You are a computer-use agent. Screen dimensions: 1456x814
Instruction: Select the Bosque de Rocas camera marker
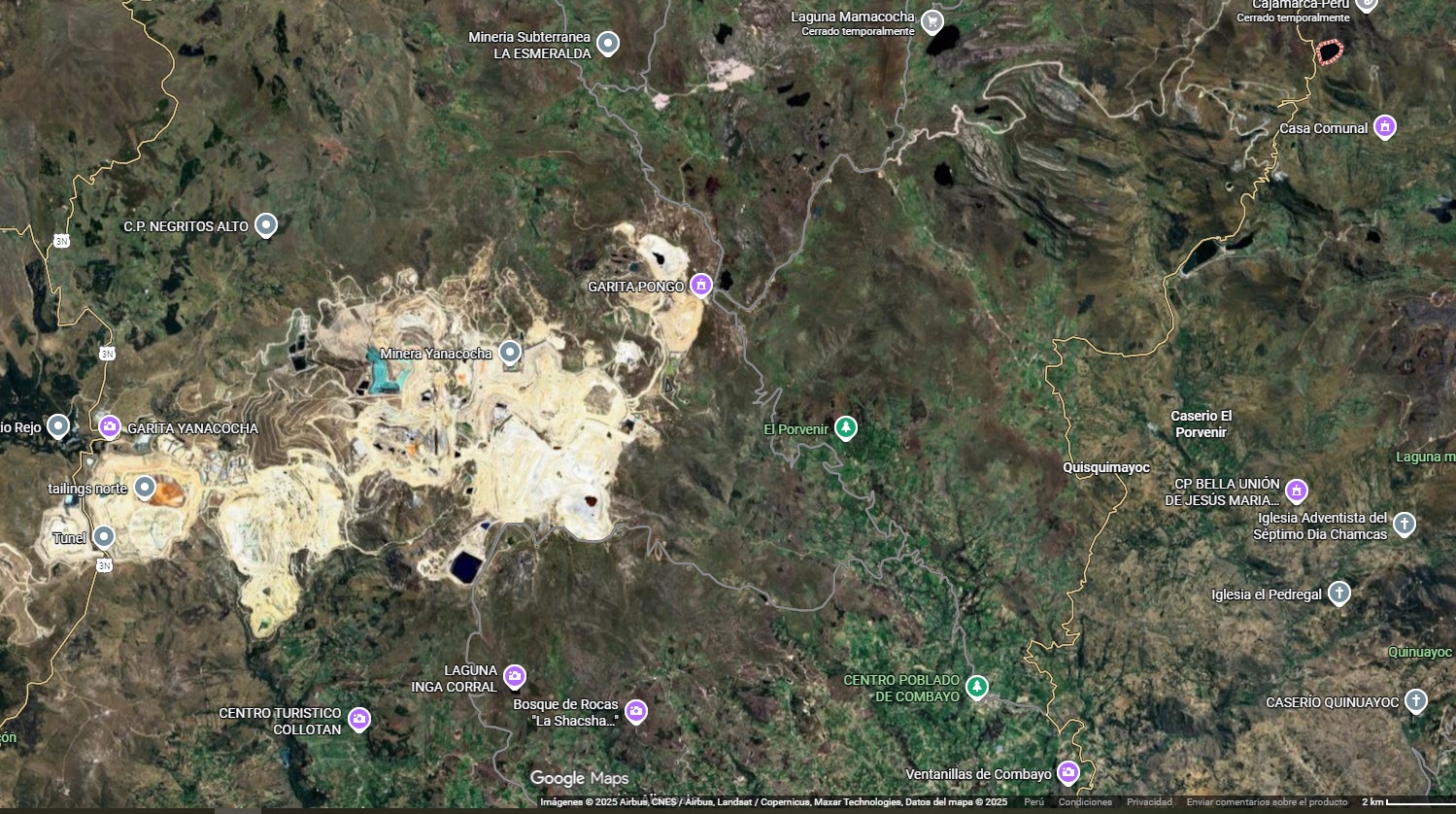(x=636, y=712)
